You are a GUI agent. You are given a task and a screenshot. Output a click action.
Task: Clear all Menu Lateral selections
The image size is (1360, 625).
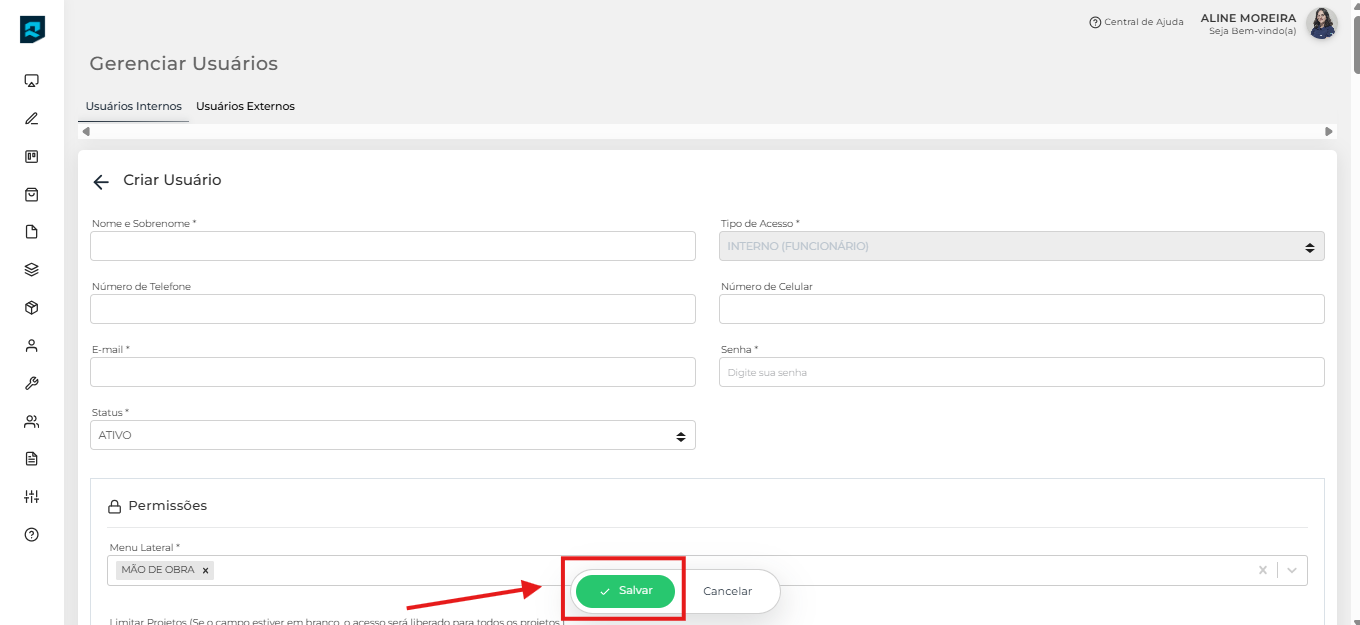click(1262, 570)
